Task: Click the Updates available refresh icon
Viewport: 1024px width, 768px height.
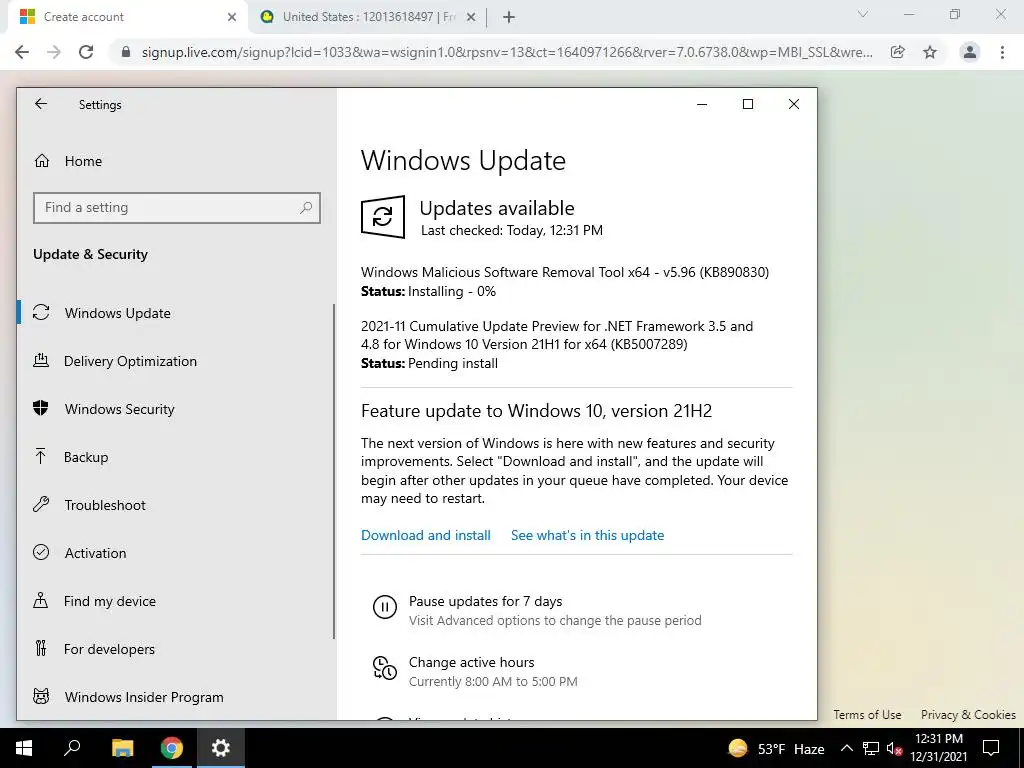Action: pyautogui.click(x=383, y=217)
